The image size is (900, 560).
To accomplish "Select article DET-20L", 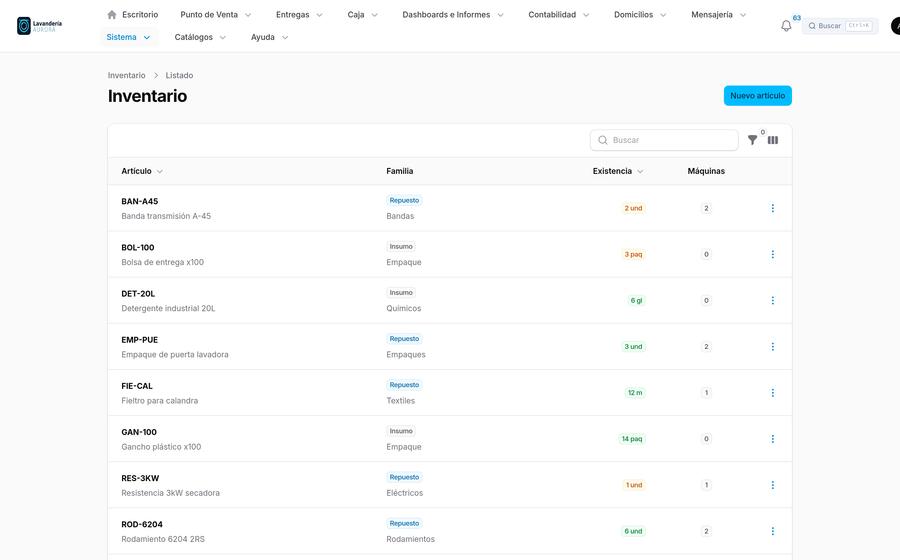I will click(138, 294).
